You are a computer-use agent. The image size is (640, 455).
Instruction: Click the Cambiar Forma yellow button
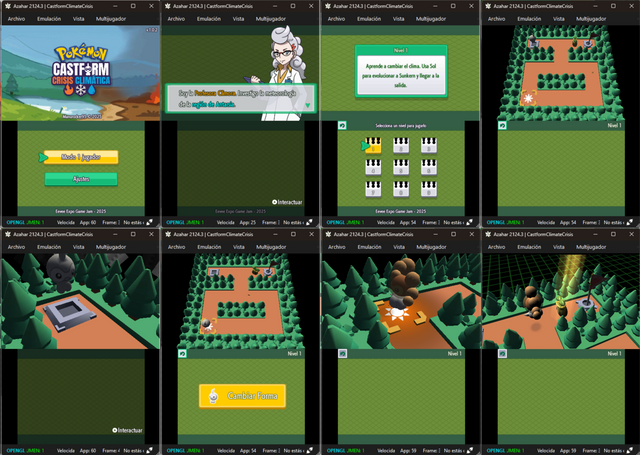(242, 396)
